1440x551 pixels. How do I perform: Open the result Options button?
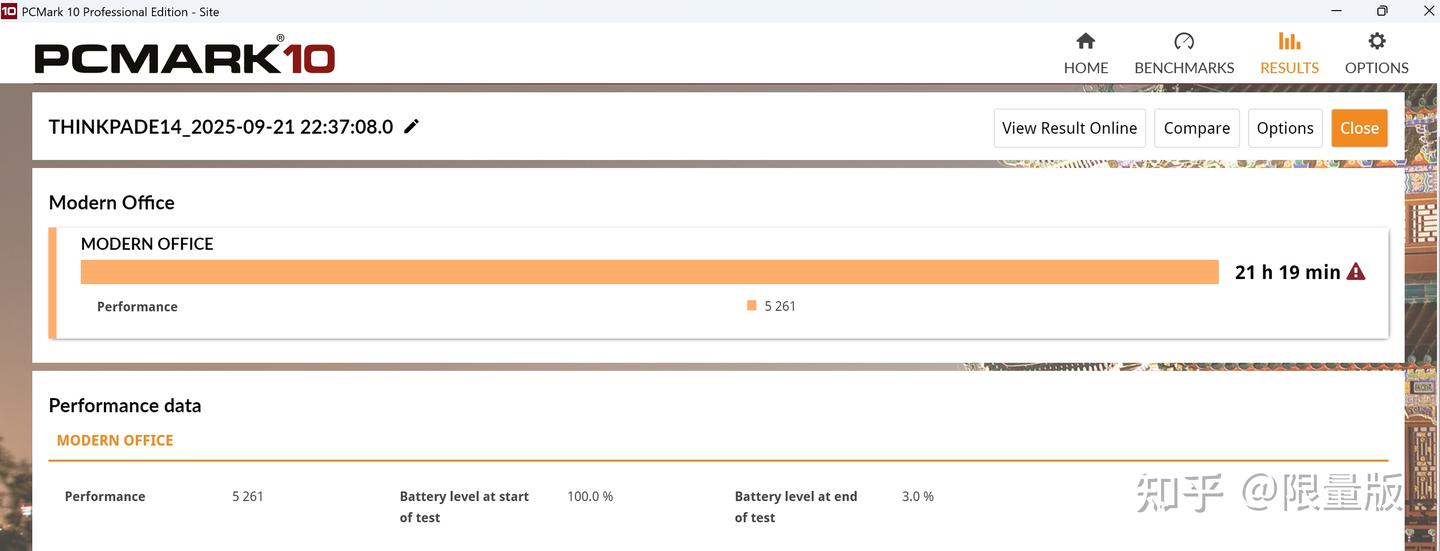pyautogui.click(x=1285, y=128)
